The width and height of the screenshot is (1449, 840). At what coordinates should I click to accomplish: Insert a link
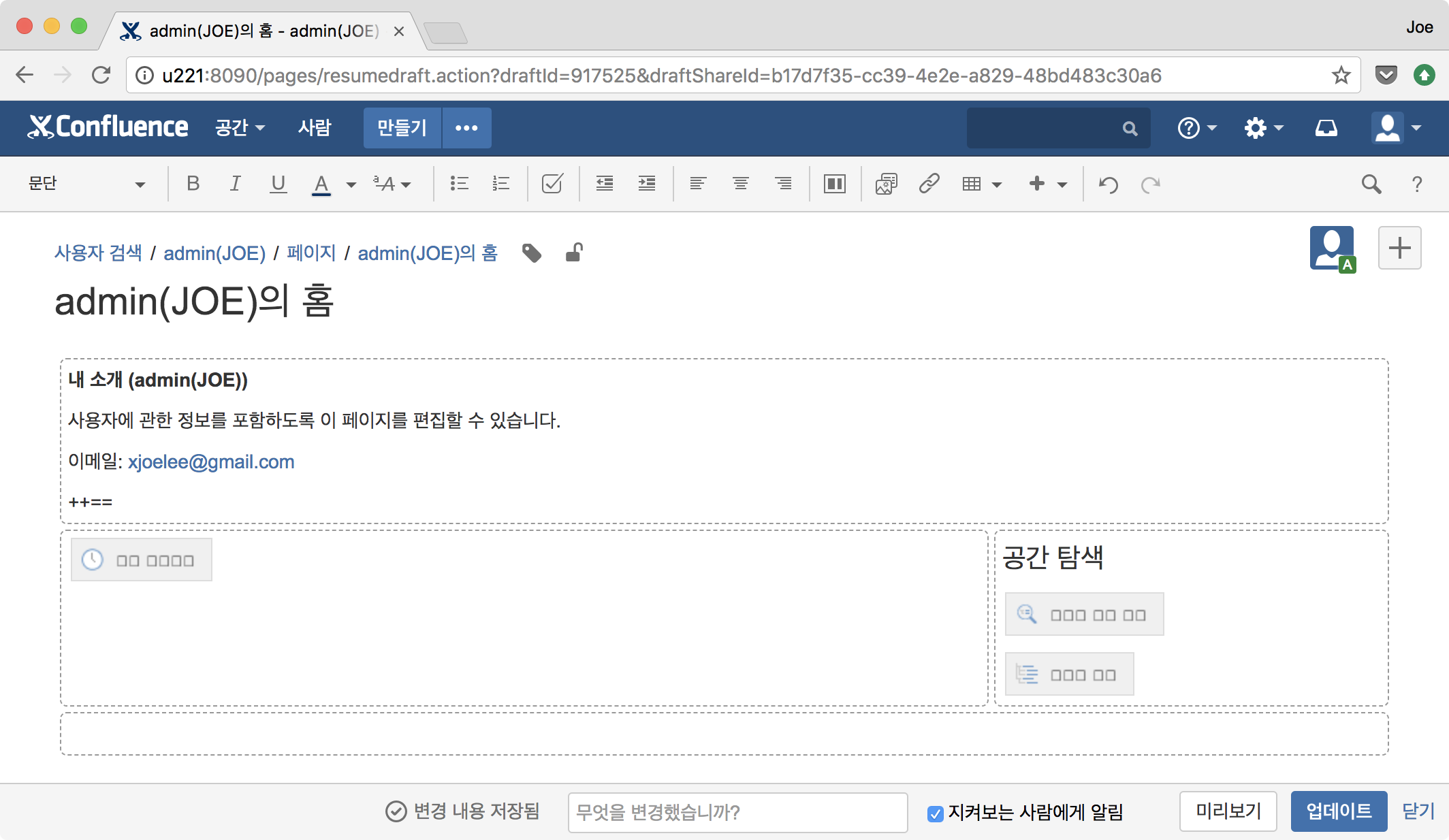[x=929, y=184]
